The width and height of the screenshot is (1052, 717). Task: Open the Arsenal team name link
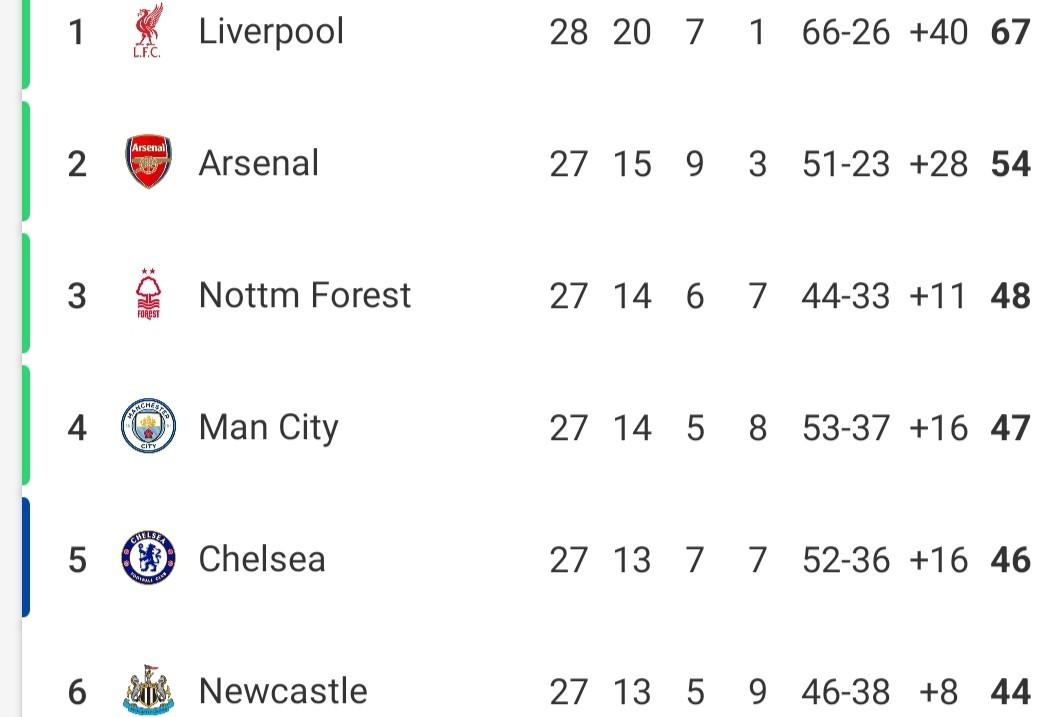(258, 163)
